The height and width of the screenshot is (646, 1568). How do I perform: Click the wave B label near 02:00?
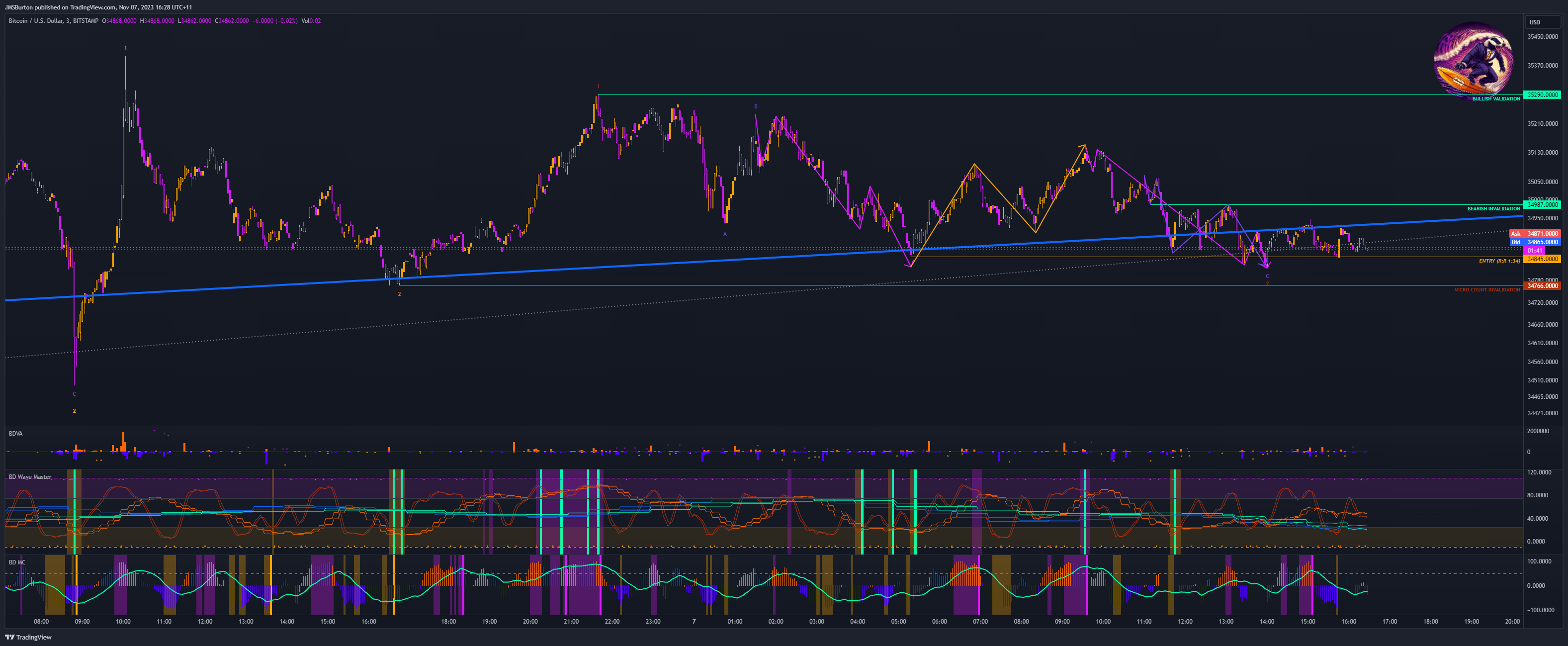tap(756, 106)
